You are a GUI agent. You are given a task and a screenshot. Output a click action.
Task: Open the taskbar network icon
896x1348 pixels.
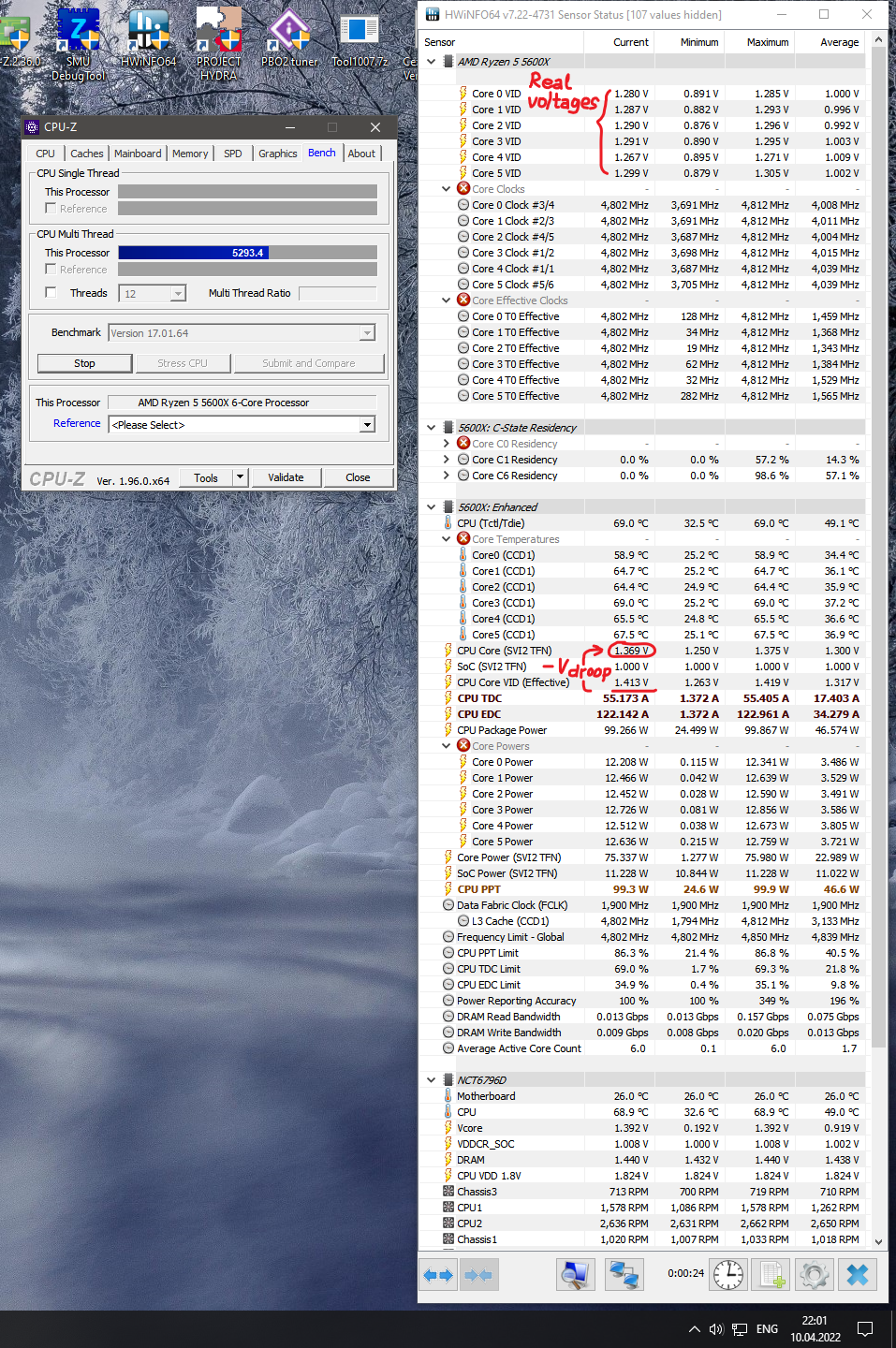pos(740,1329)
